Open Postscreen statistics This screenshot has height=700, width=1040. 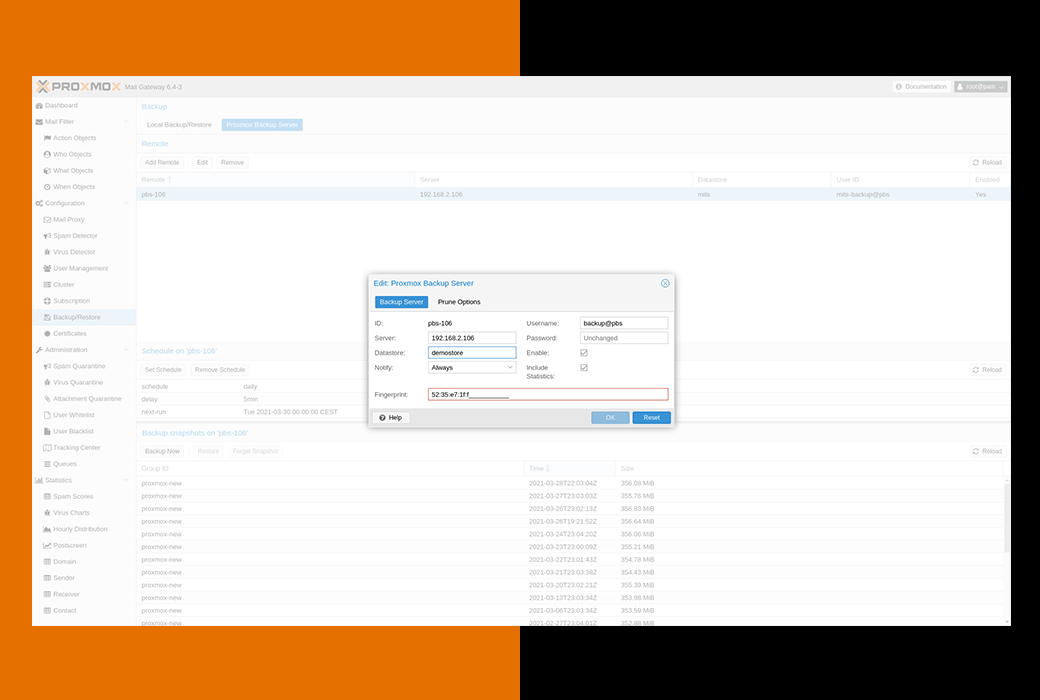[x=70, y=545]
